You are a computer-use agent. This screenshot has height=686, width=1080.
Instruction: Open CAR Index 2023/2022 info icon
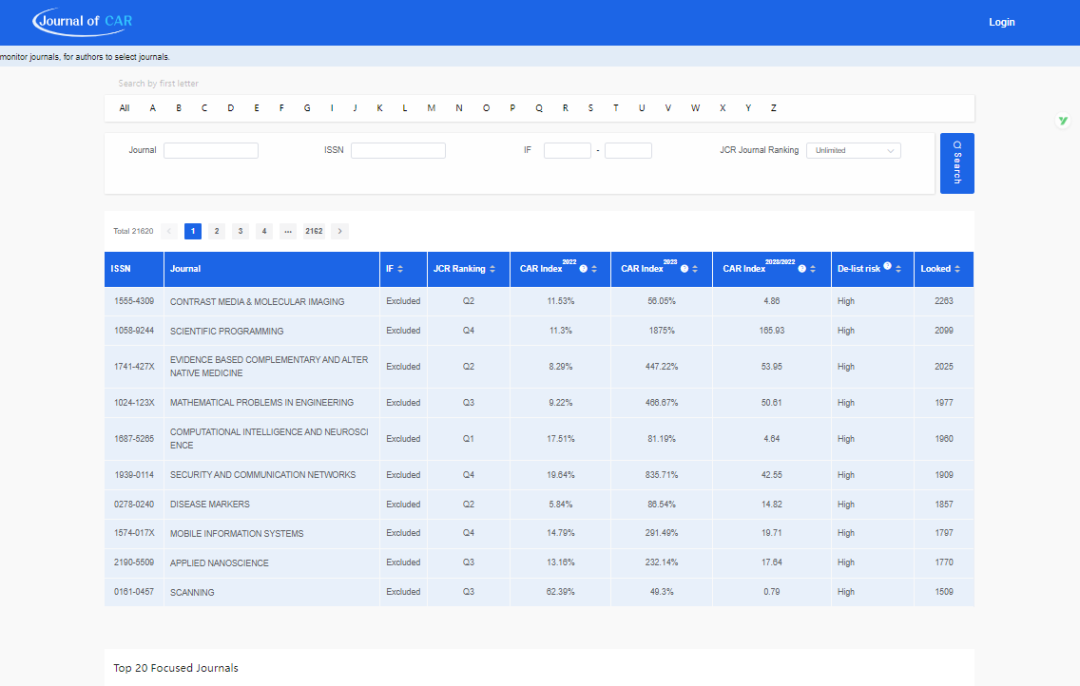pyautogui.click(x=802, y=269)
